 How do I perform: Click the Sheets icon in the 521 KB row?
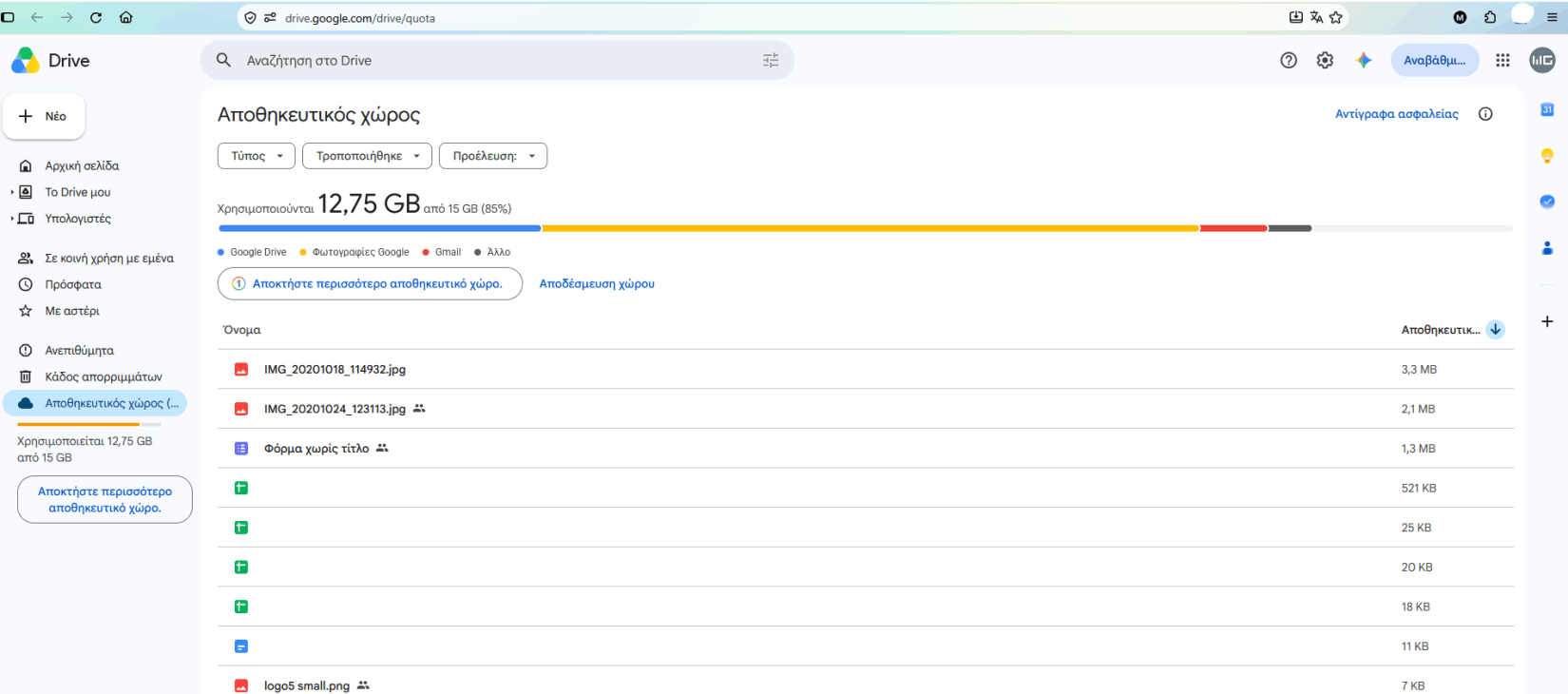pyautogui.click(x=241, y=489)
